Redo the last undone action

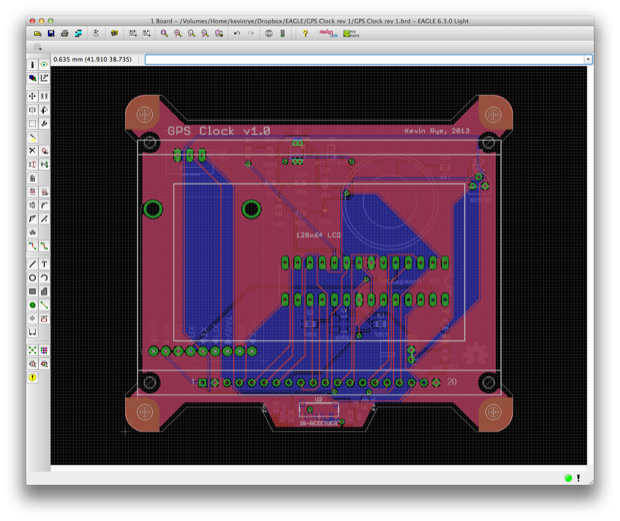click(x=251, y=34)
